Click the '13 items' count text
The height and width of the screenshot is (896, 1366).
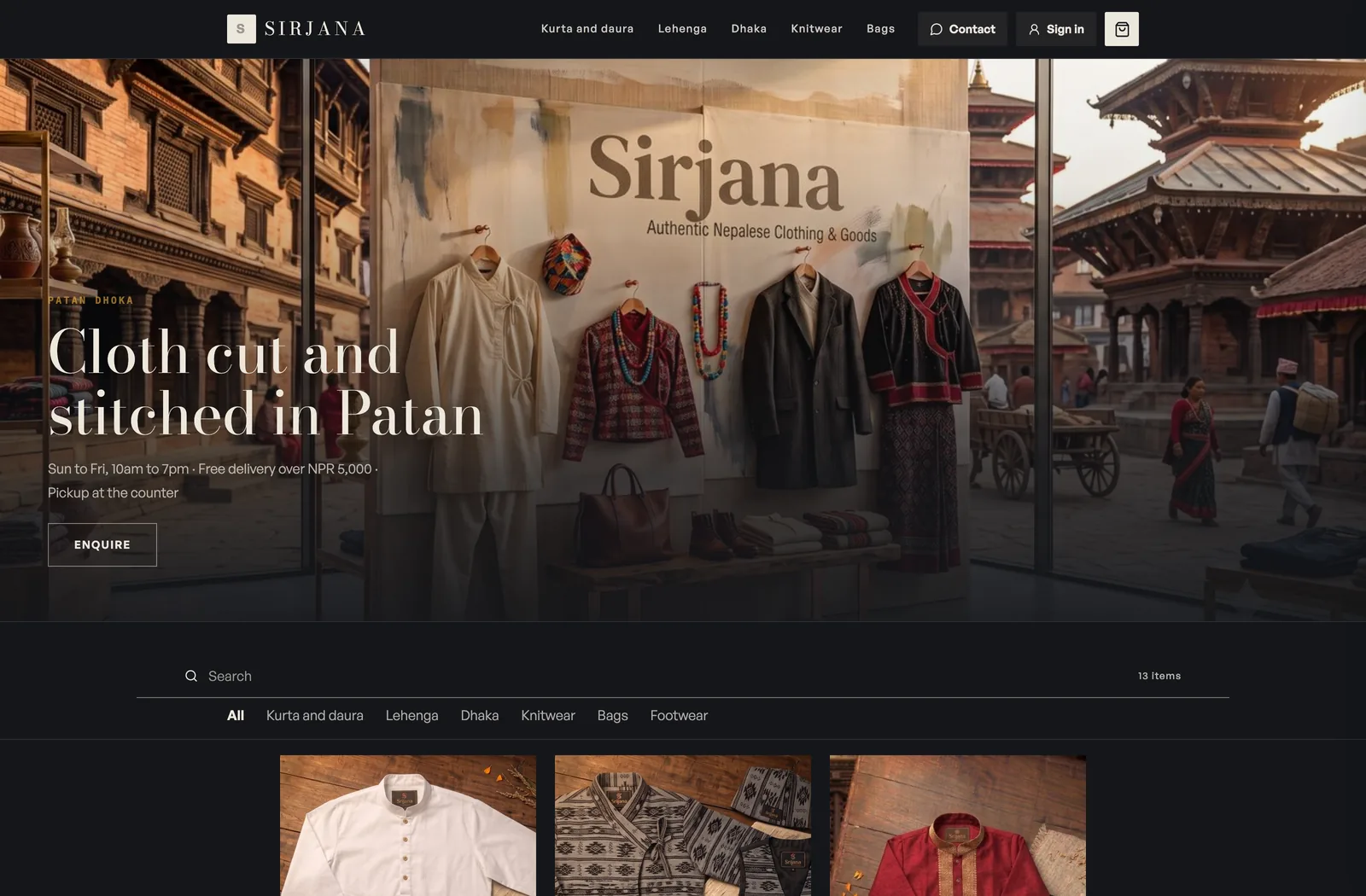1159,676
